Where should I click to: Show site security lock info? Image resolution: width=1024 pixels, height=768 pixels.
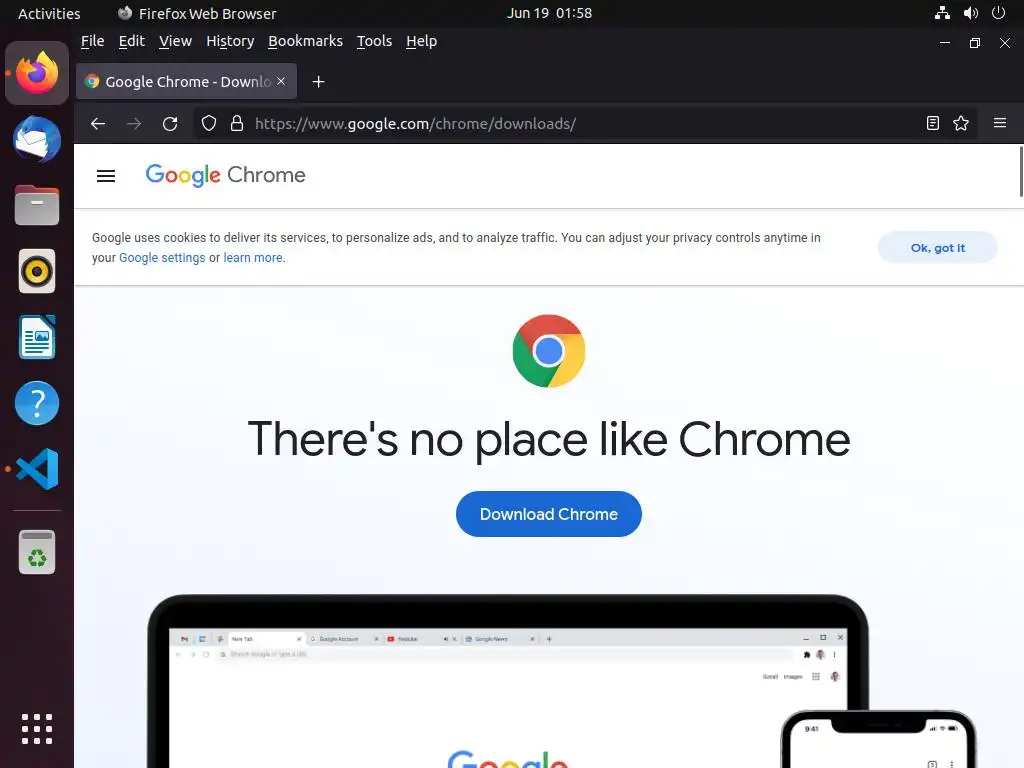coord(237,123)
